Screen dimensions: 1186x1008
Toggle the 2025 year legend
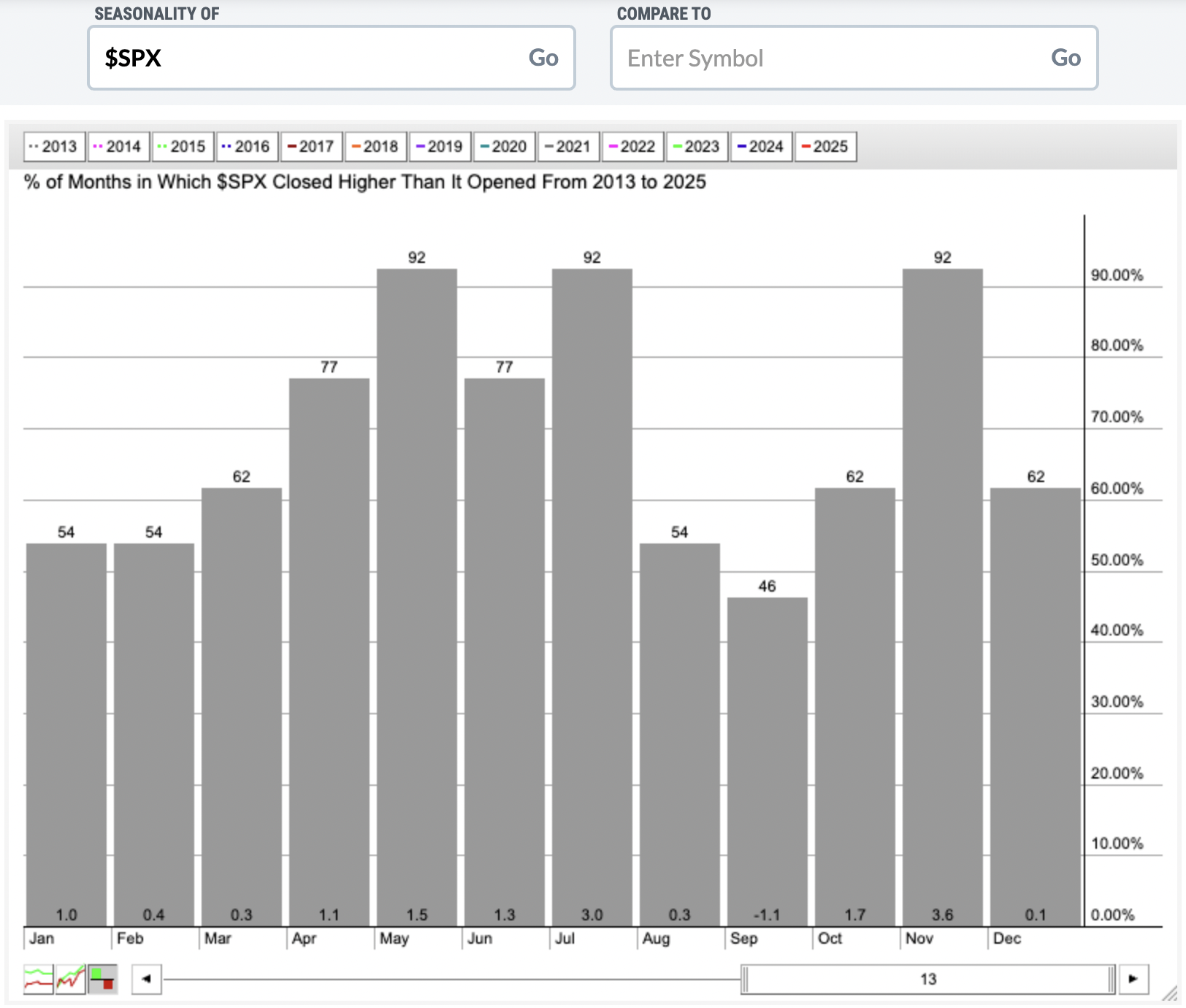point(825,146)
